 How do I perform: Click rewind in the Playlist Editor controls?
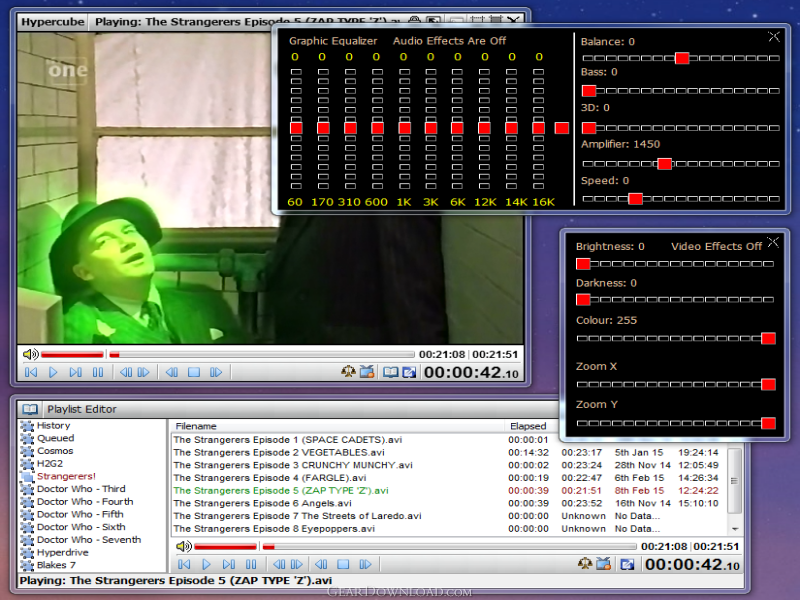point(321,564)
